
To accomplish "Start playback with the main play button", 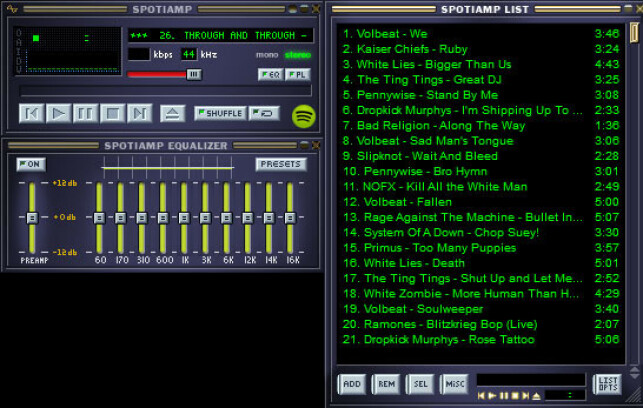I will [x=58, y=114].
